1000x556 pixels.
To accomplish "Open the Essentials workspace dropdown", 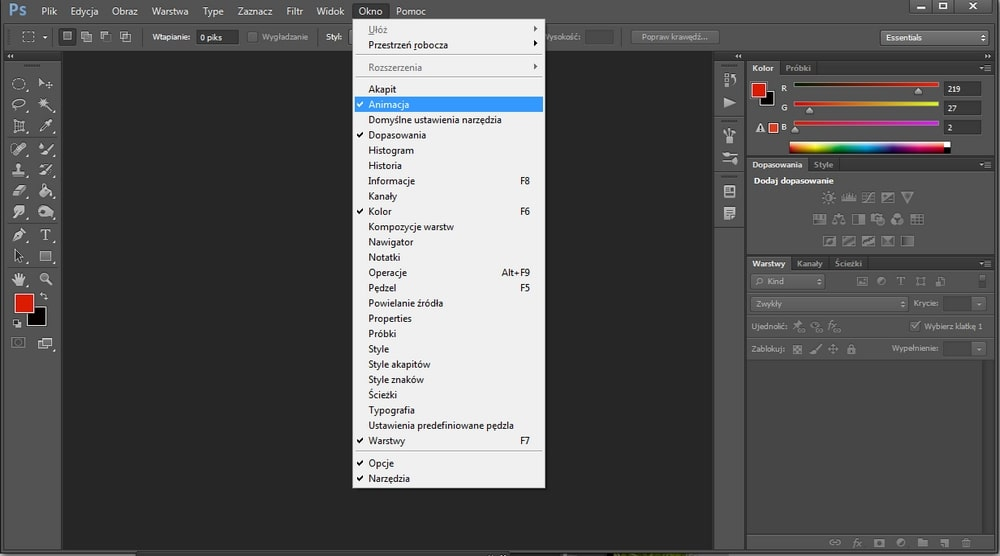I will (x=934, y=38).
